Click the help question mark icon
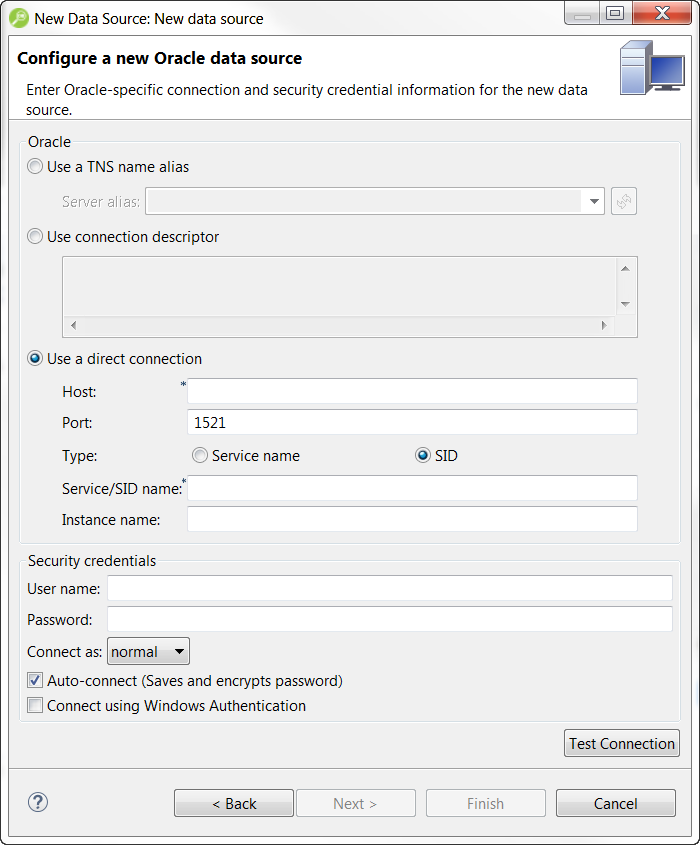700x845 pixels. [x=38, y=802]
